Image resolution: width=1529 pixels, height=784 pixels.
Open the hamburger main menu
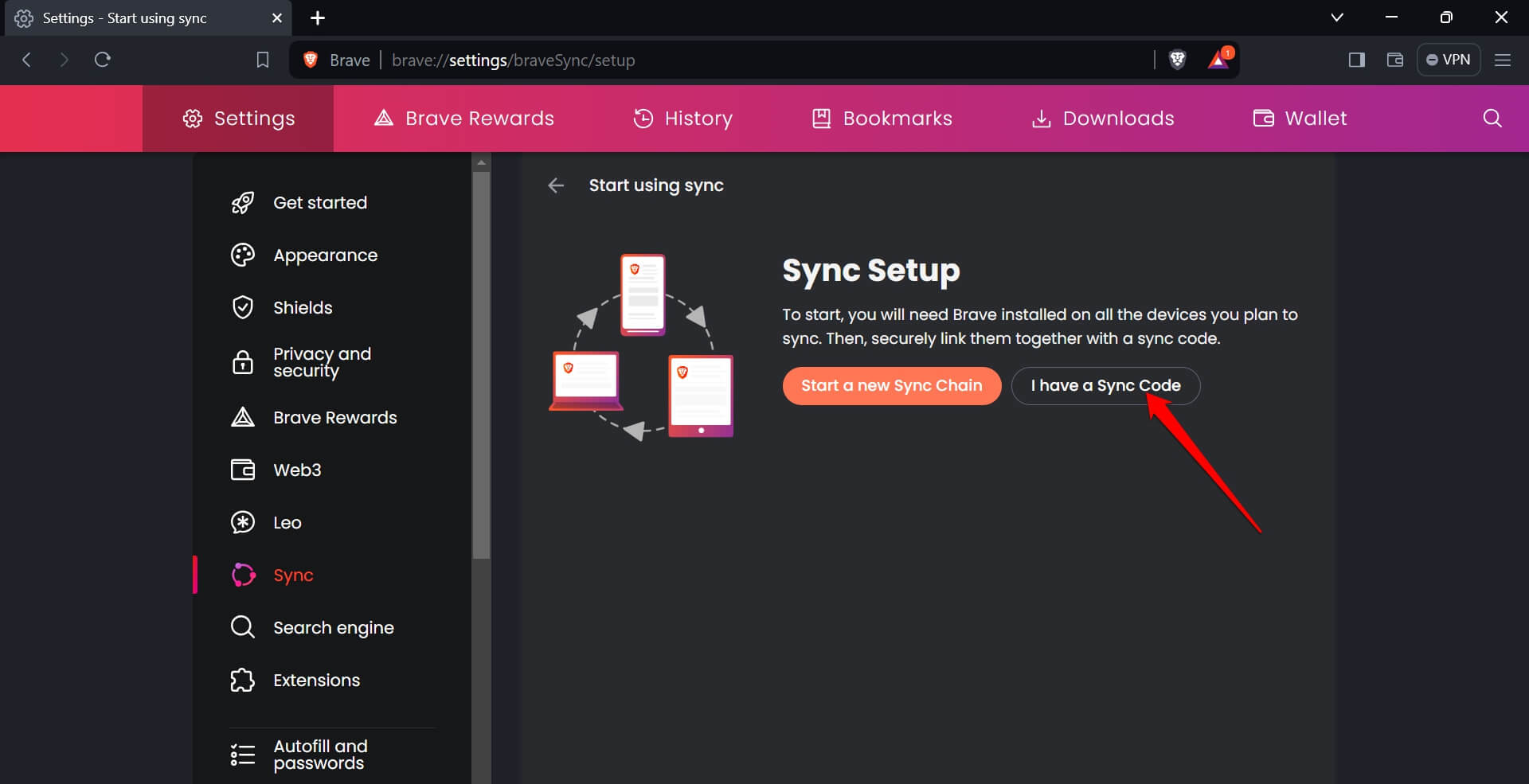1503,60
